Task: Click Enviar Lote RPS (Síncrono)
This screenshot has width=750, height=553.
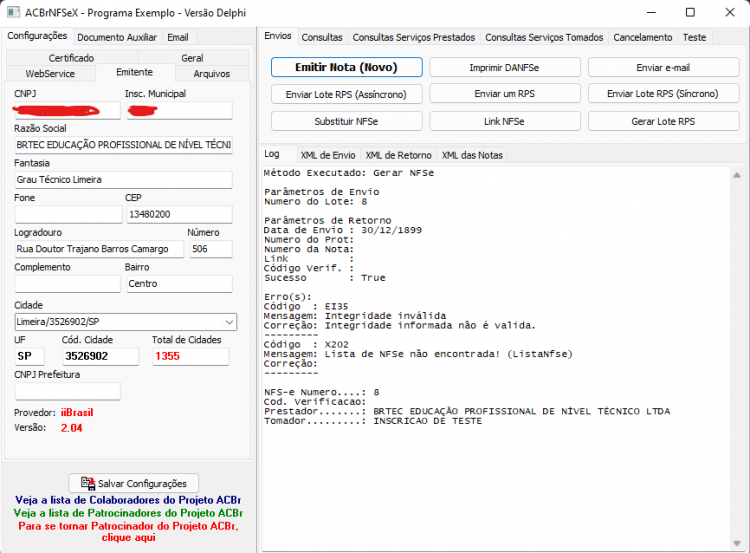Action: point(663,94)
